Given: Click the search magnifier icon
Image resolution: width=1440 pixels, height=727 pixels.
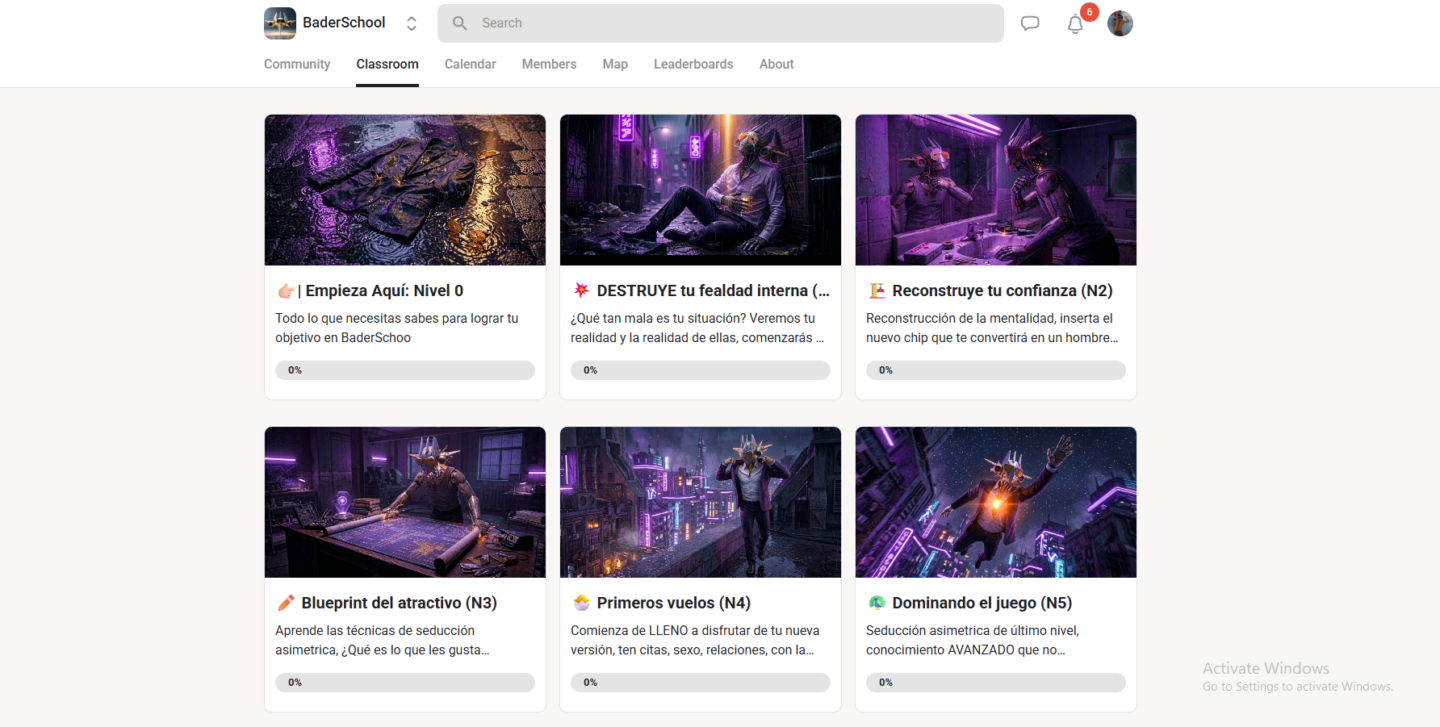Looking at the screenshot, I should pyautogui.click(x=460, y=23).
